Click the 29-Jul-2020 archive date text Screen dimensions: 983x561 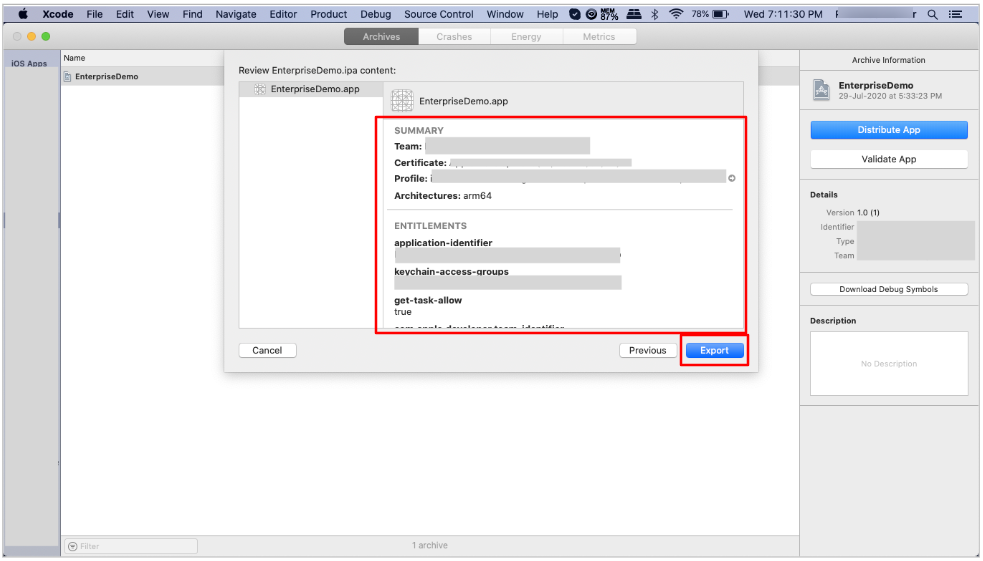click(x=890, y=97)
